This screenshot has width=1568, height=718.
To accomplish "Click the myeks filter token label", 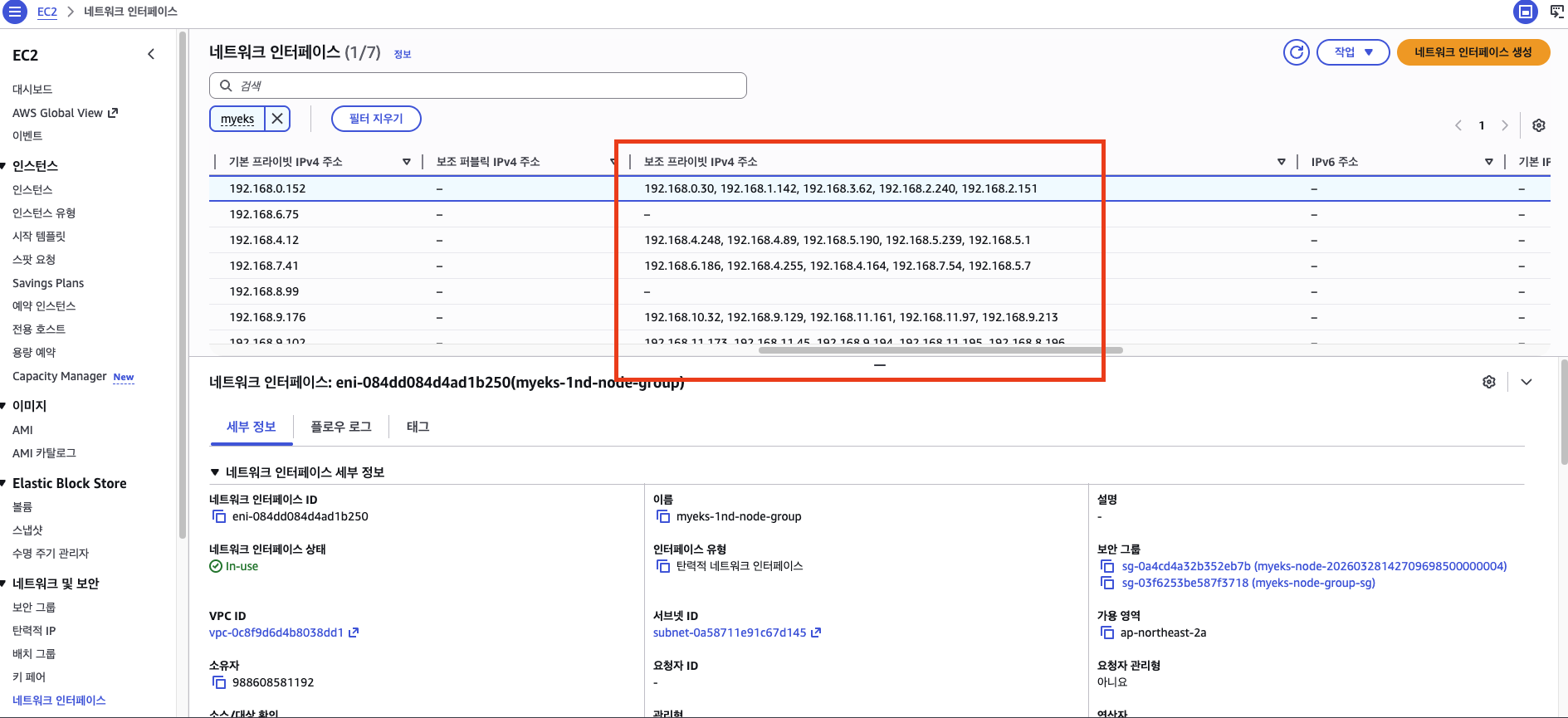I will [x=237, y=119].
